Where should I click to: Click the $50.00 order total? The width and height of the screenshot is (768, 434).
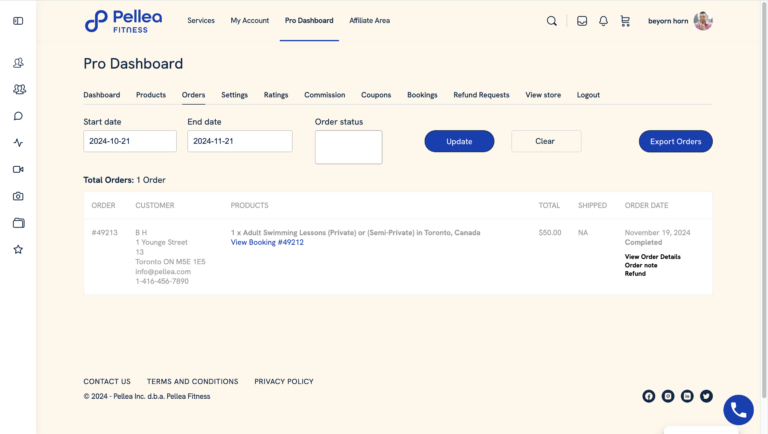[550, 233]
